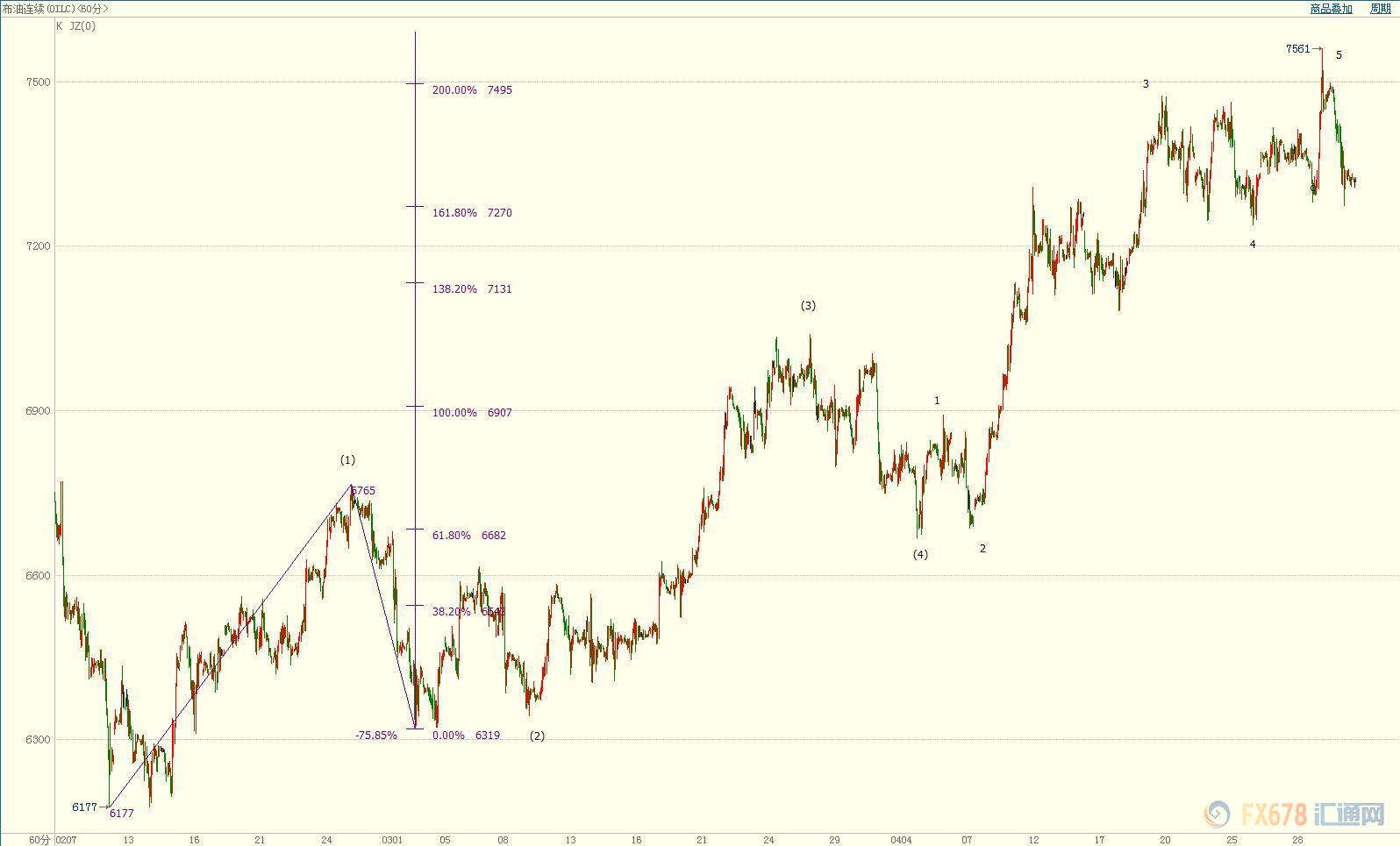Click the 7561 high price marker
1400x846 pixels.
(x=1298, y=49)
